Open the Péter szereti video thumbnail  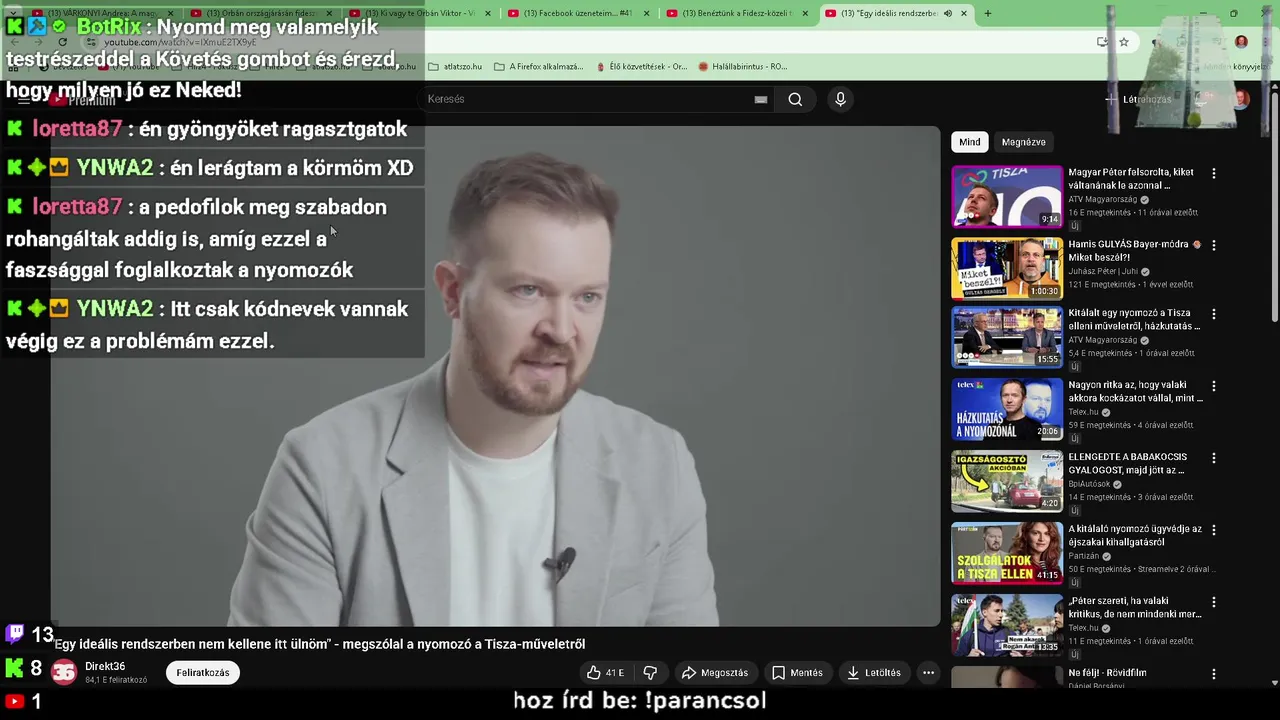coord(1007,626)
